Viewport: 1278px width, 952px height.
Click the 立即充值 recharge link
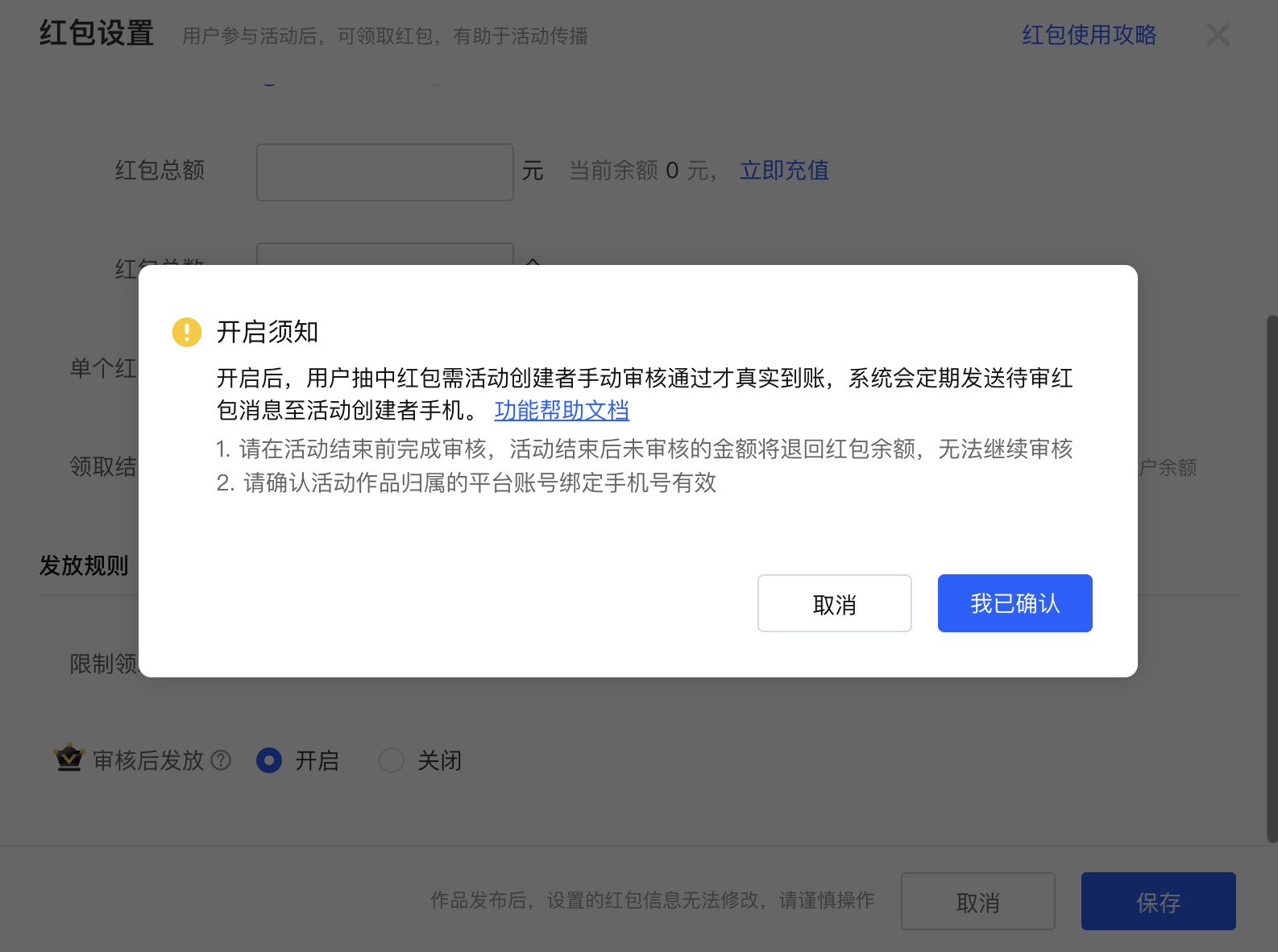784,171
